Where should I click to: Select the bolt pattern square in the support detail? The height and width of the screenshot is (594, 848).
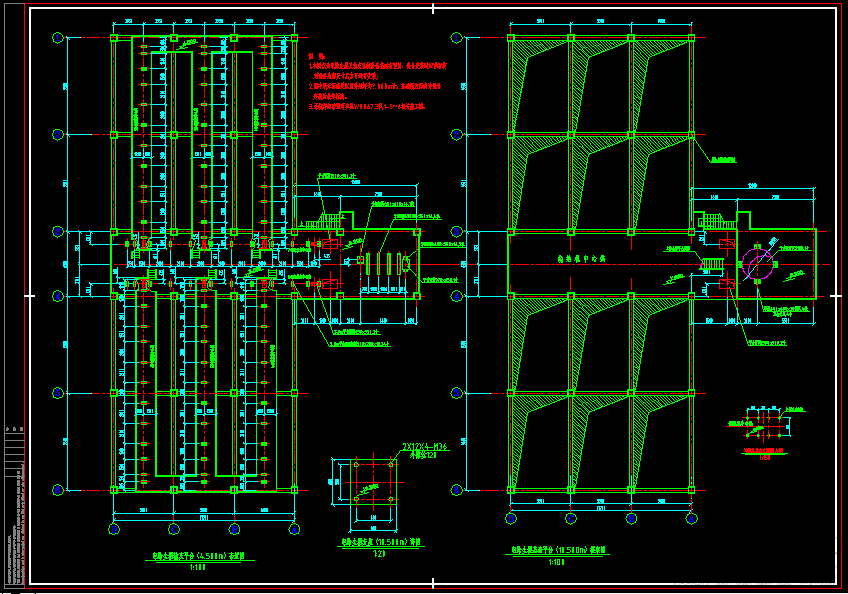[373, 481]
